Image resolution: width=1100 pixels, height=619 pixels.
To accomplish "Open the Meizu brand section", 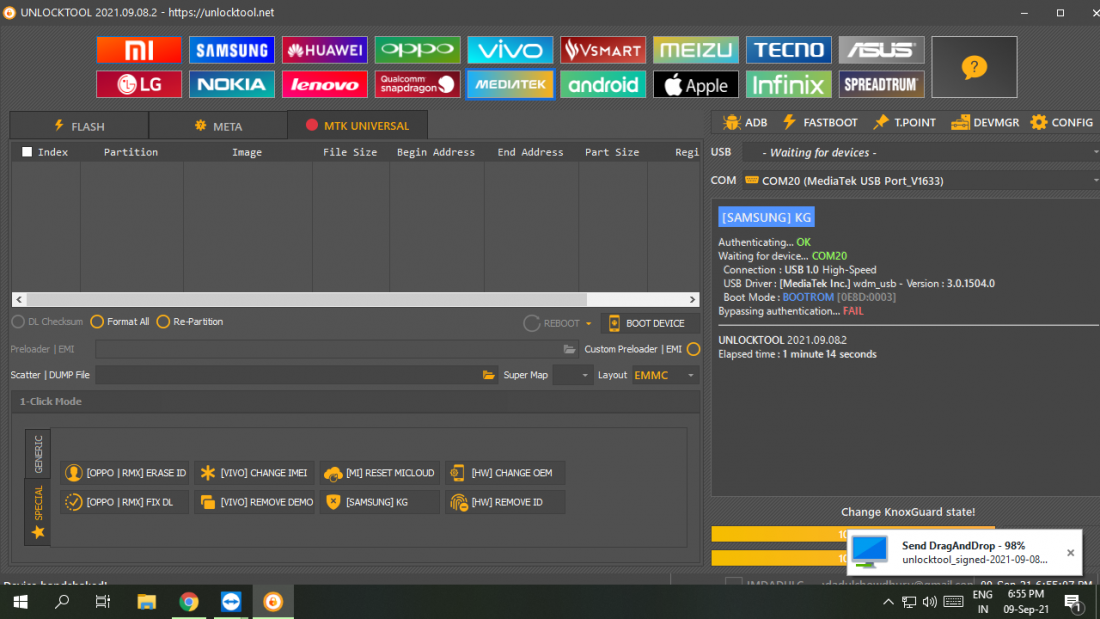I will pos(696,50).
